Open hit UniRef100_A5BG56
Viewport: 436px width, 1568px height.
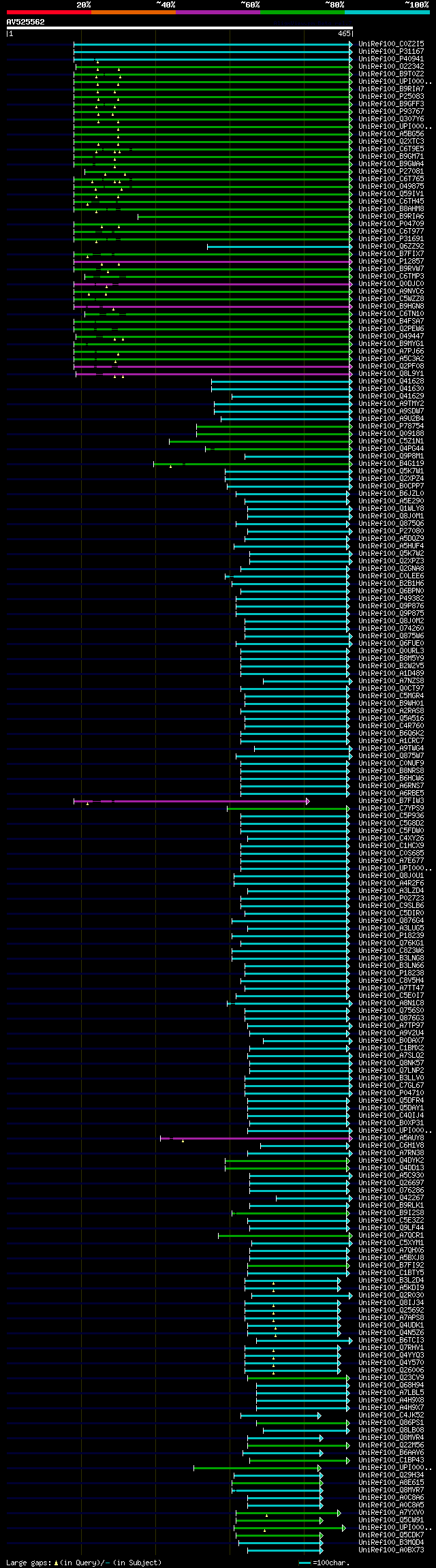point(391,134)
